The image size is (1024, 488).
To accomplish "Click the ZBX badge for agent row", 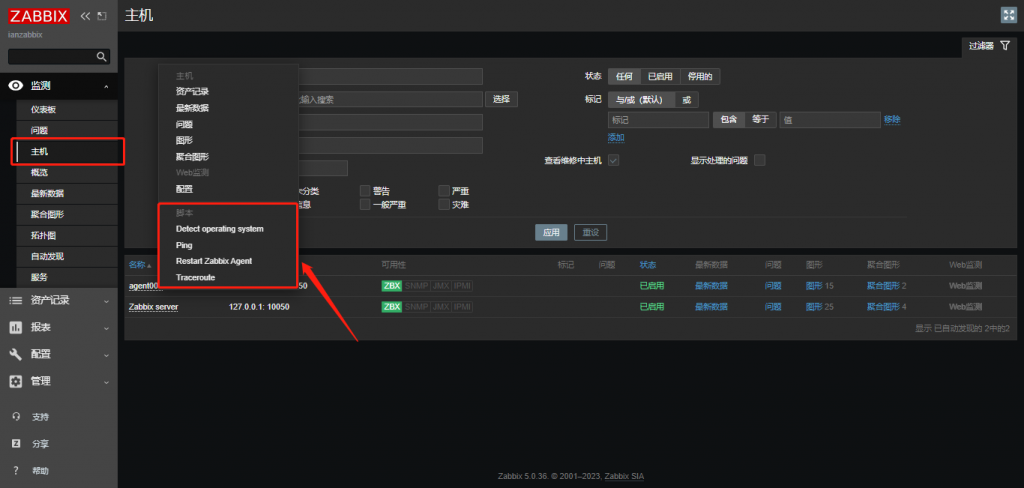I will coord(392,285).
